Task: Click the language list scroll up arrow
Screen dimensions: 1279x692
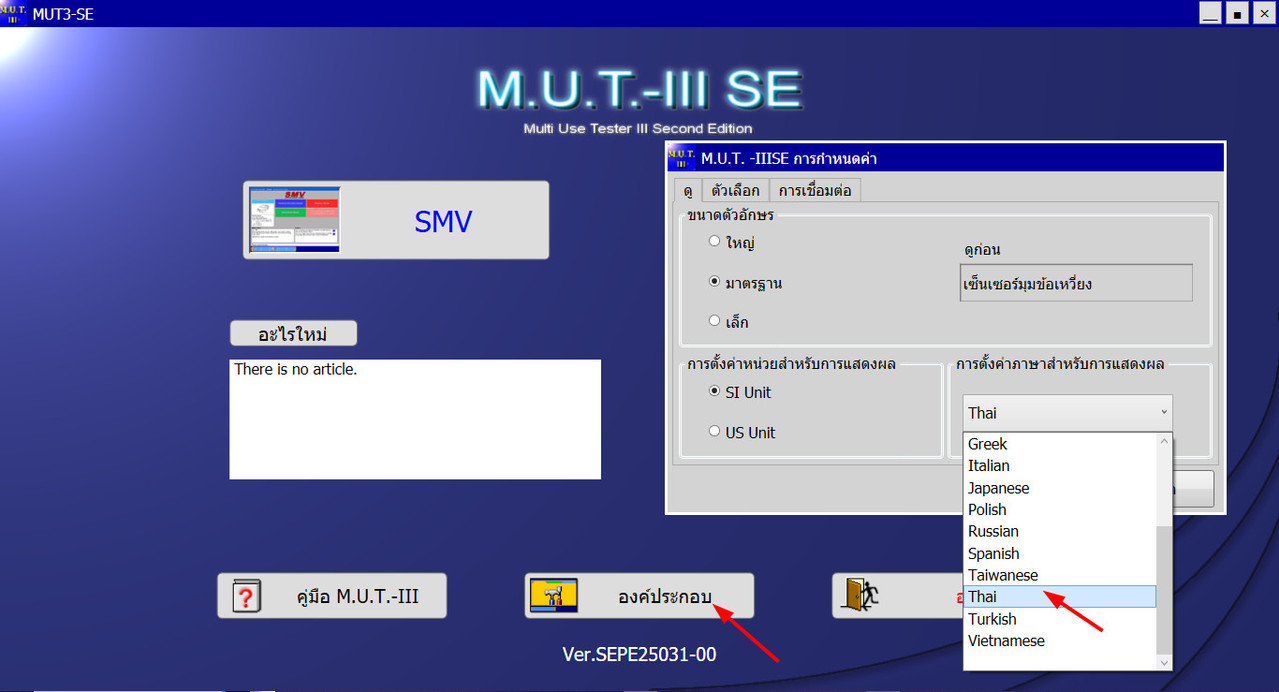Action: [1164, 441]
